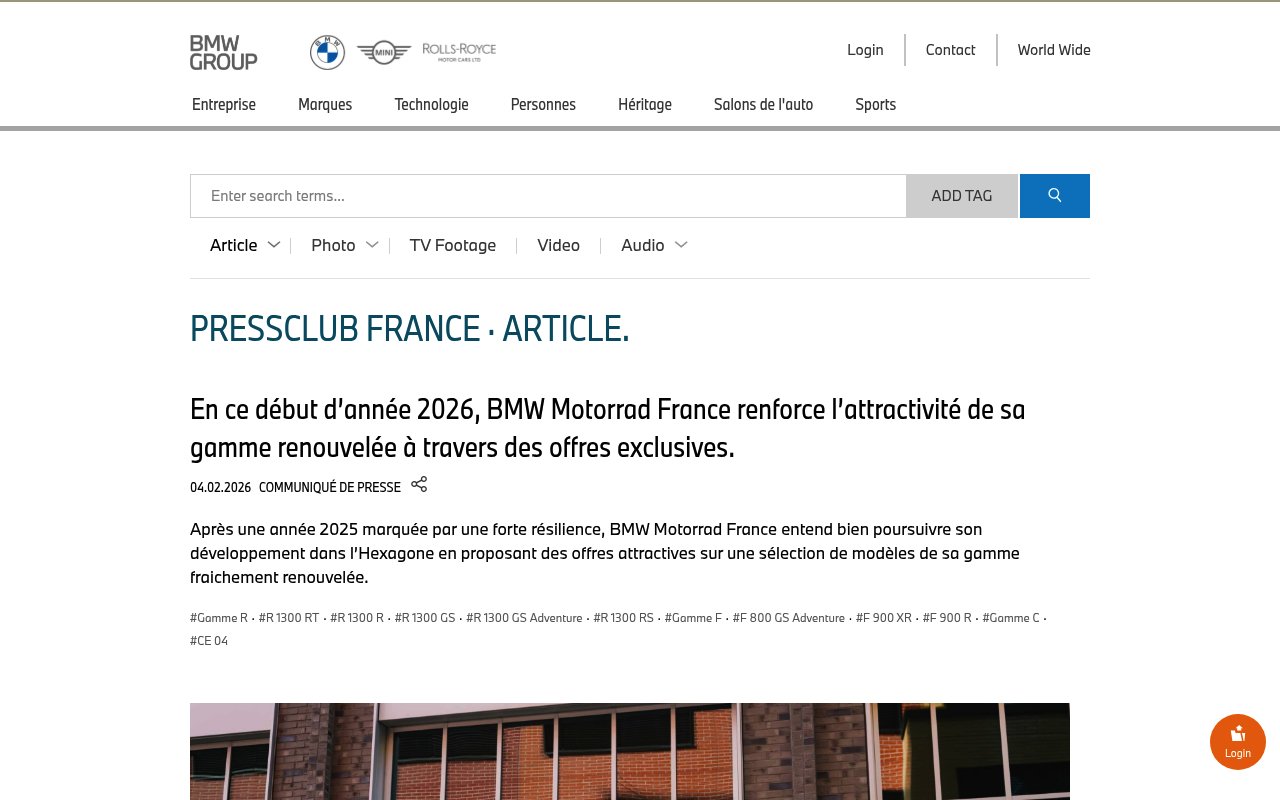
Task: Open the Marques menu
Action: 325,104
